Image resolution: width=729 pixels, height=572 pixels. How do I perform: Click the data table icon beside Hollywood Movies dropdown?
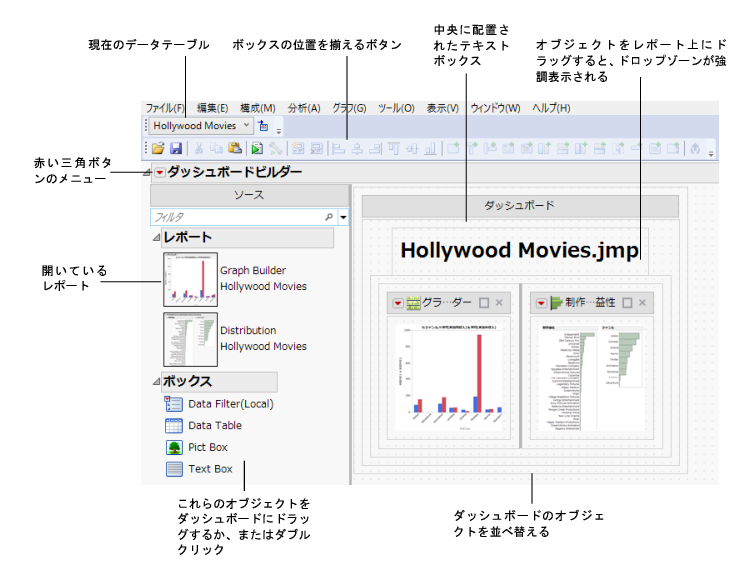(264, 126)
